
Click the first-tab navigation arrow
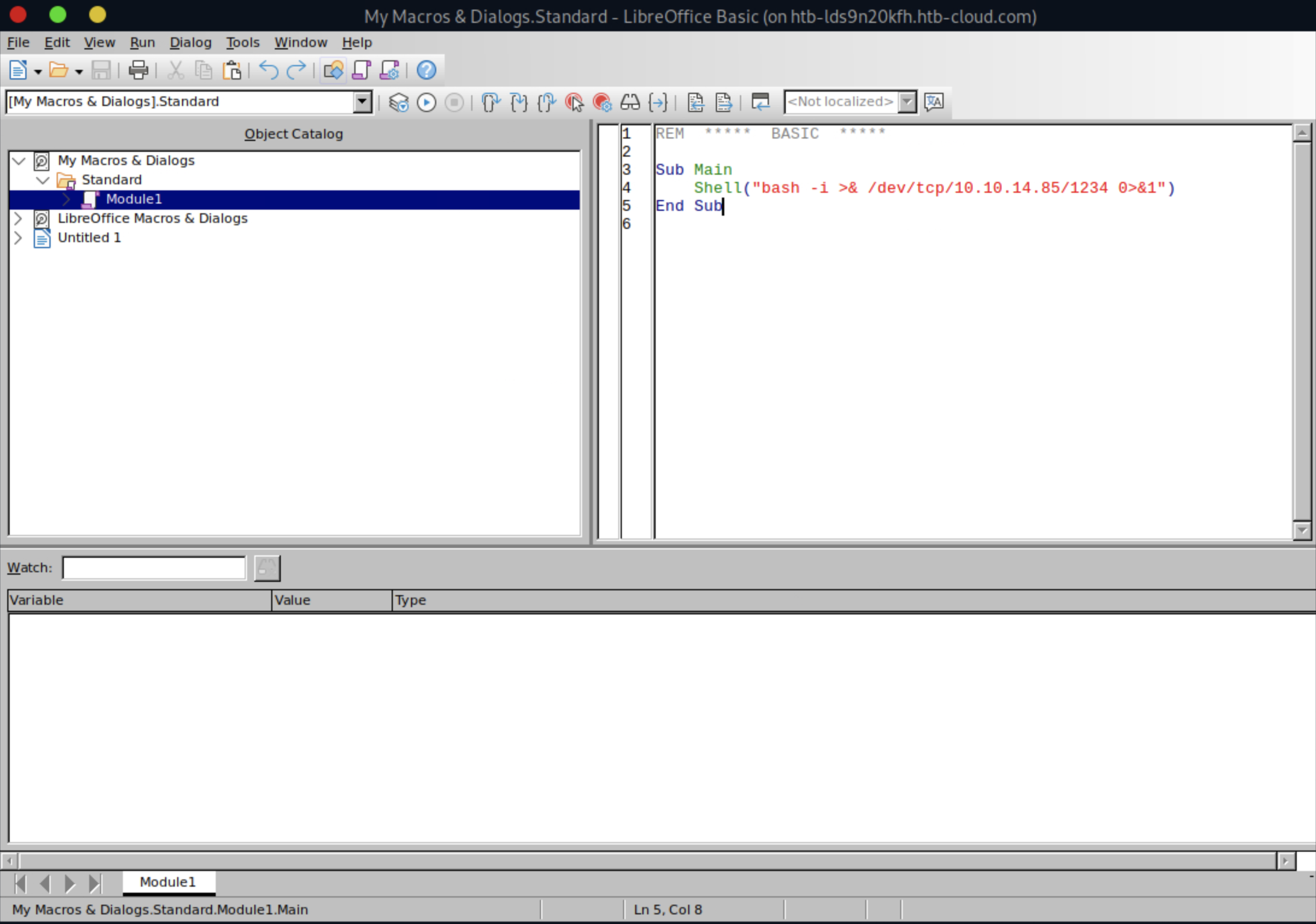(x=20, y=884)
